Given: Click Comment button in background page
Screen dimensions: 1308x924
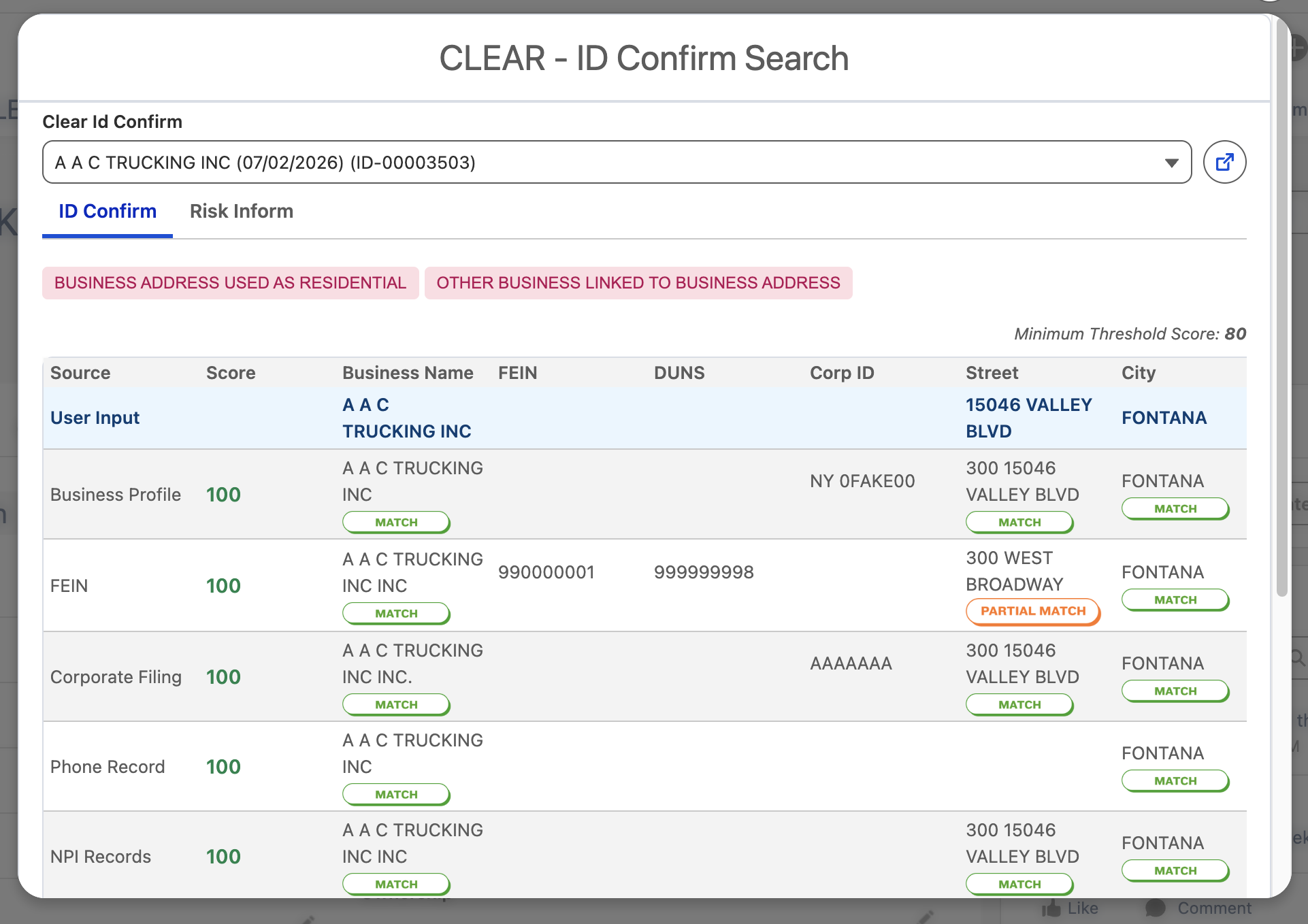Looking at the screenshot, I should (x=1198, y=908).
